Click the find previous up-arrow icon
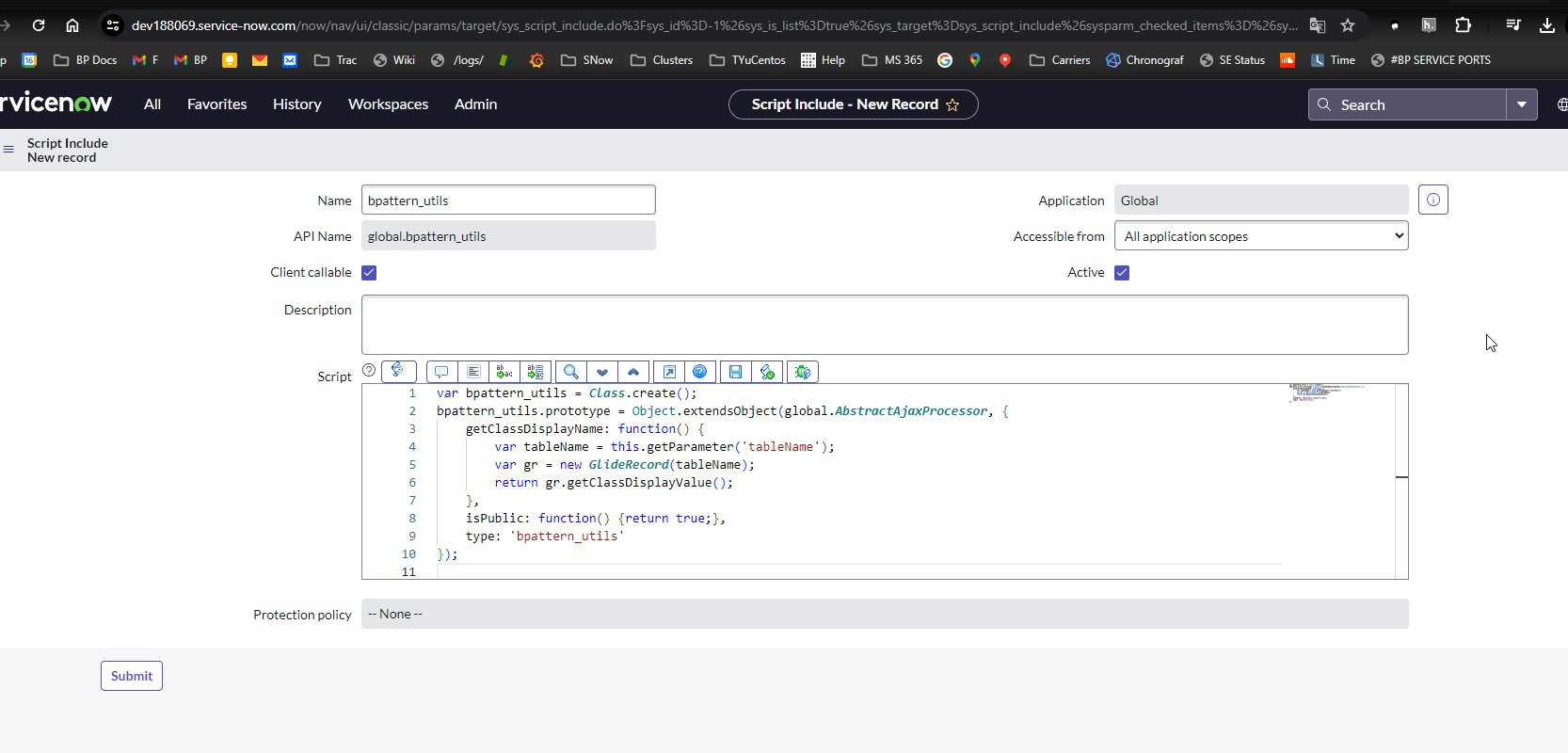The width and height of the screenshot is (1568, 753). coord(633,372)
